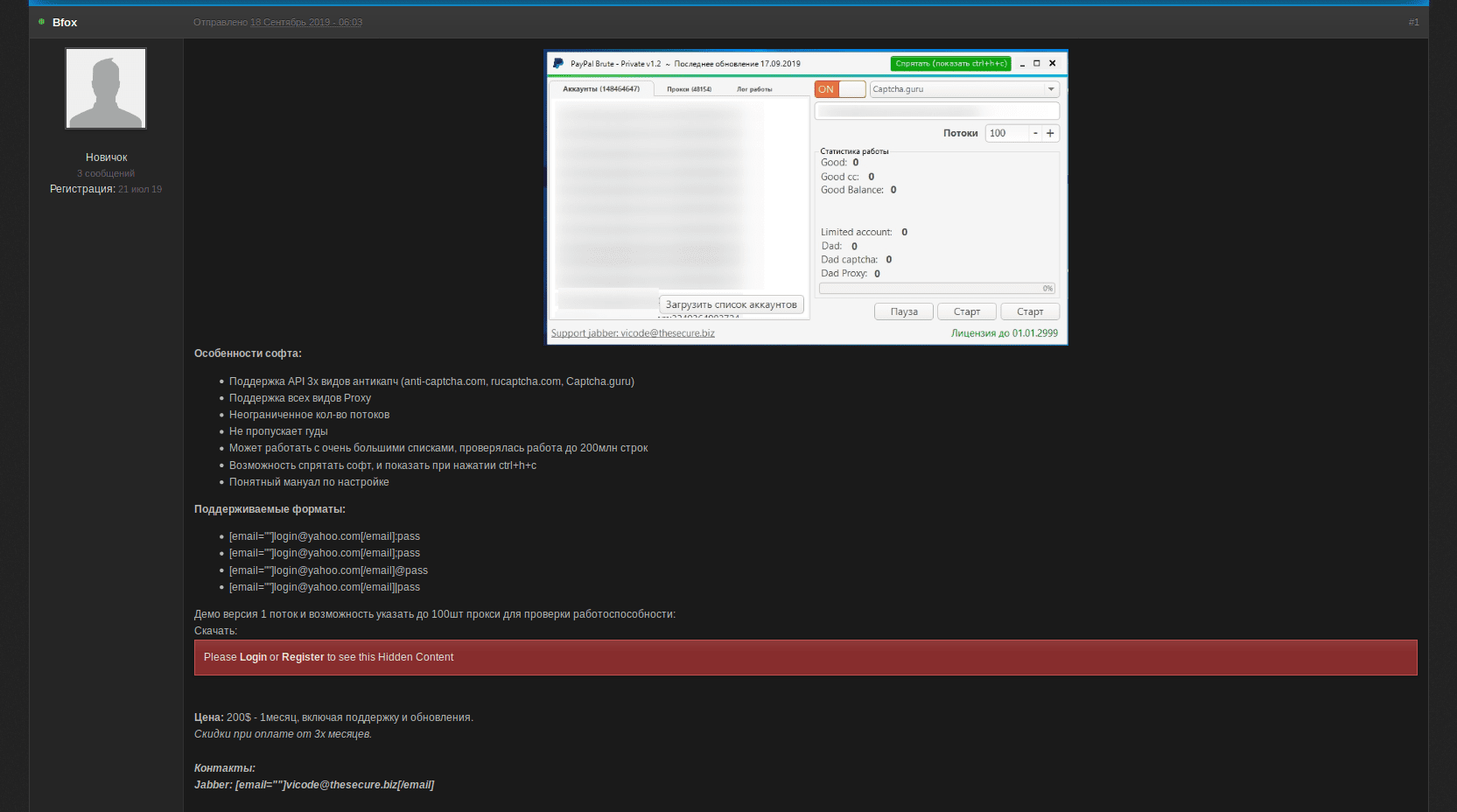Click the green Спрятать (показать ctrl+h+c) button
Viewport: 1457px width, 812px height.
pyautogui.click(x=950, y=64)
